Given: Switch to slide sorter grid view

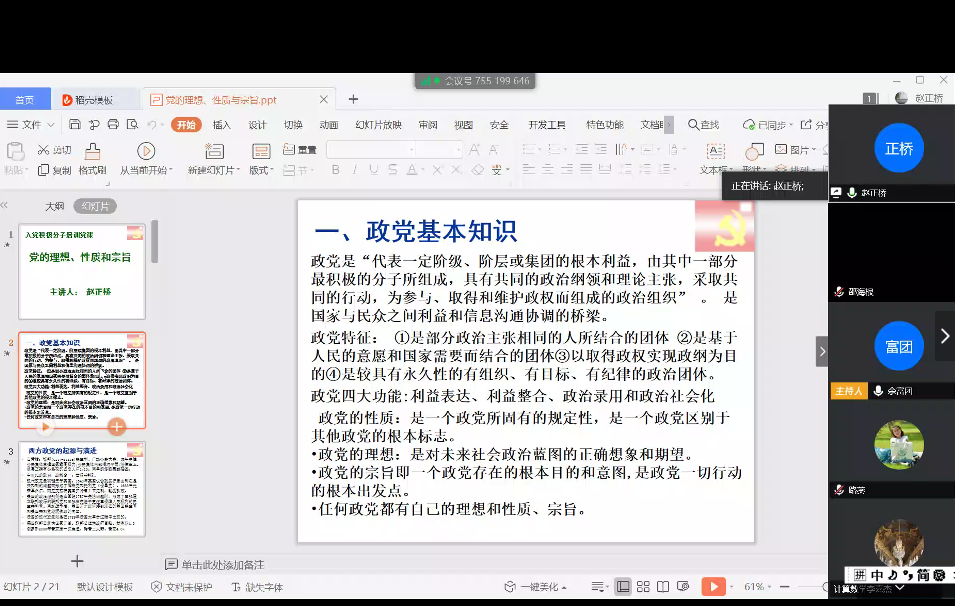Looking at the screenshot, I should point(642,587).
